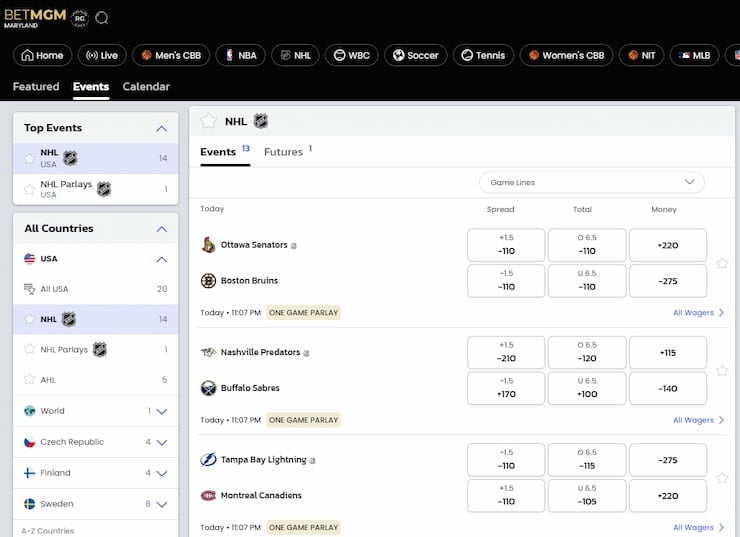Favorite the Ottawa vs Boston game star
This screenshot has width=740, height=537.
(722, 263)
